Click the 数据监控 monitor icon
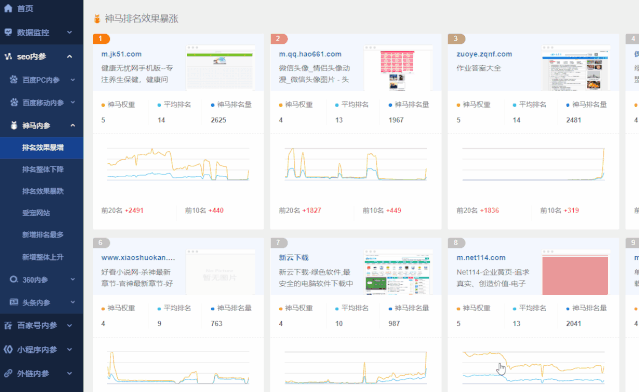This screenshot has height=392, width=639. pos(8,32)
